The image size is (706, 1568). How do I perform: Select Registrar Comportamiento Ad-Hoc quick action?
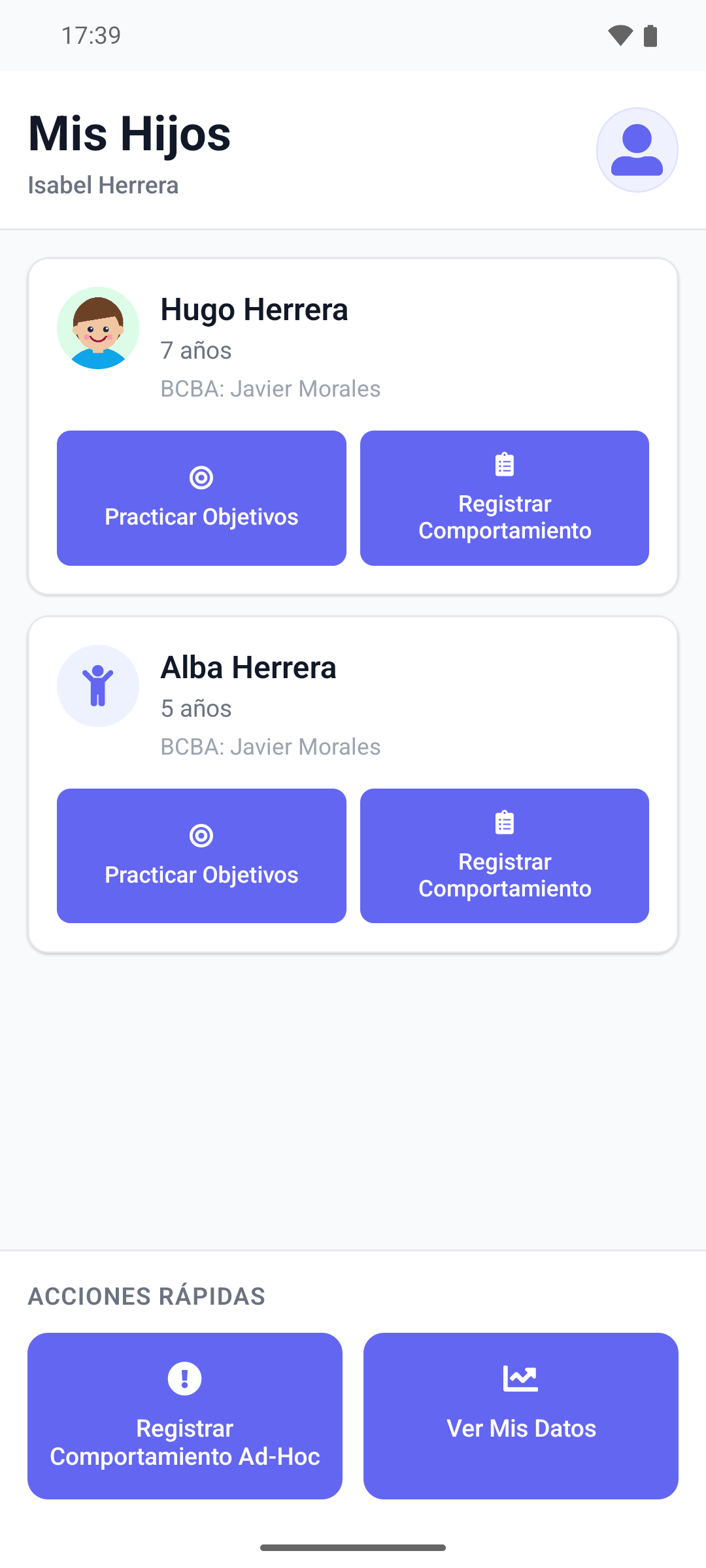[x=185, y=1416]
